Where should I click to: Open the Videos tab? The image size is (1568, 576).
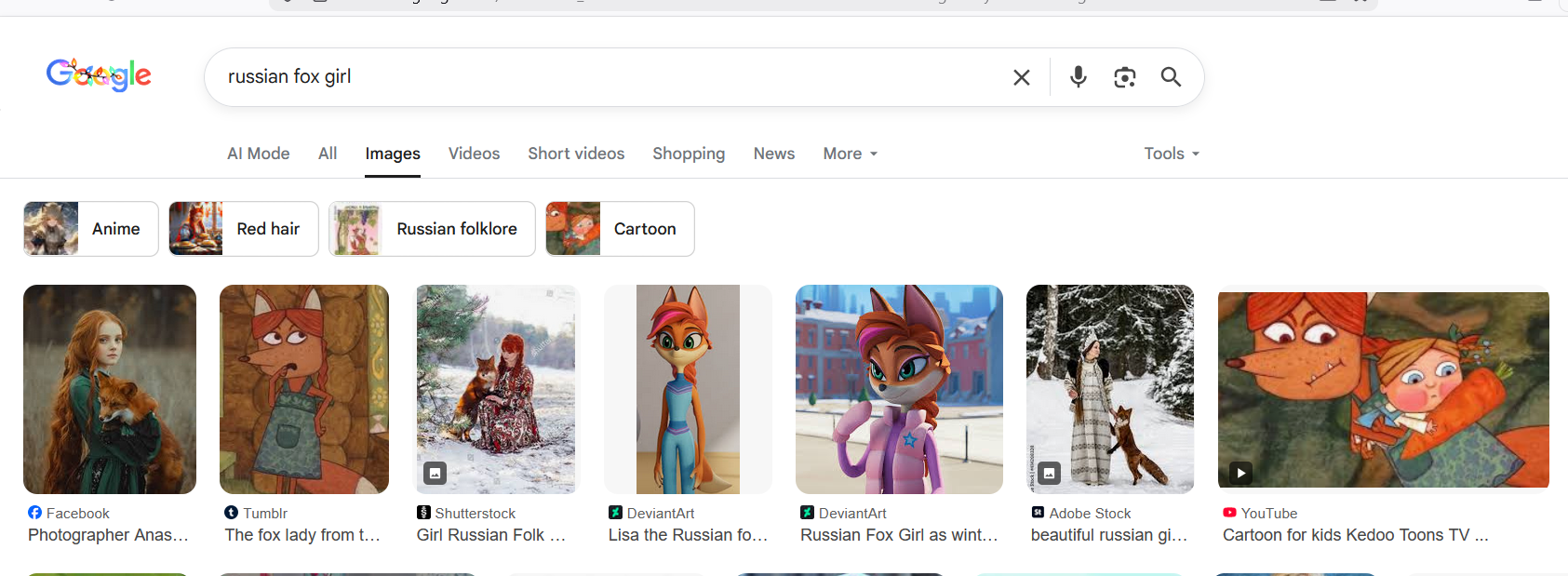474,154
